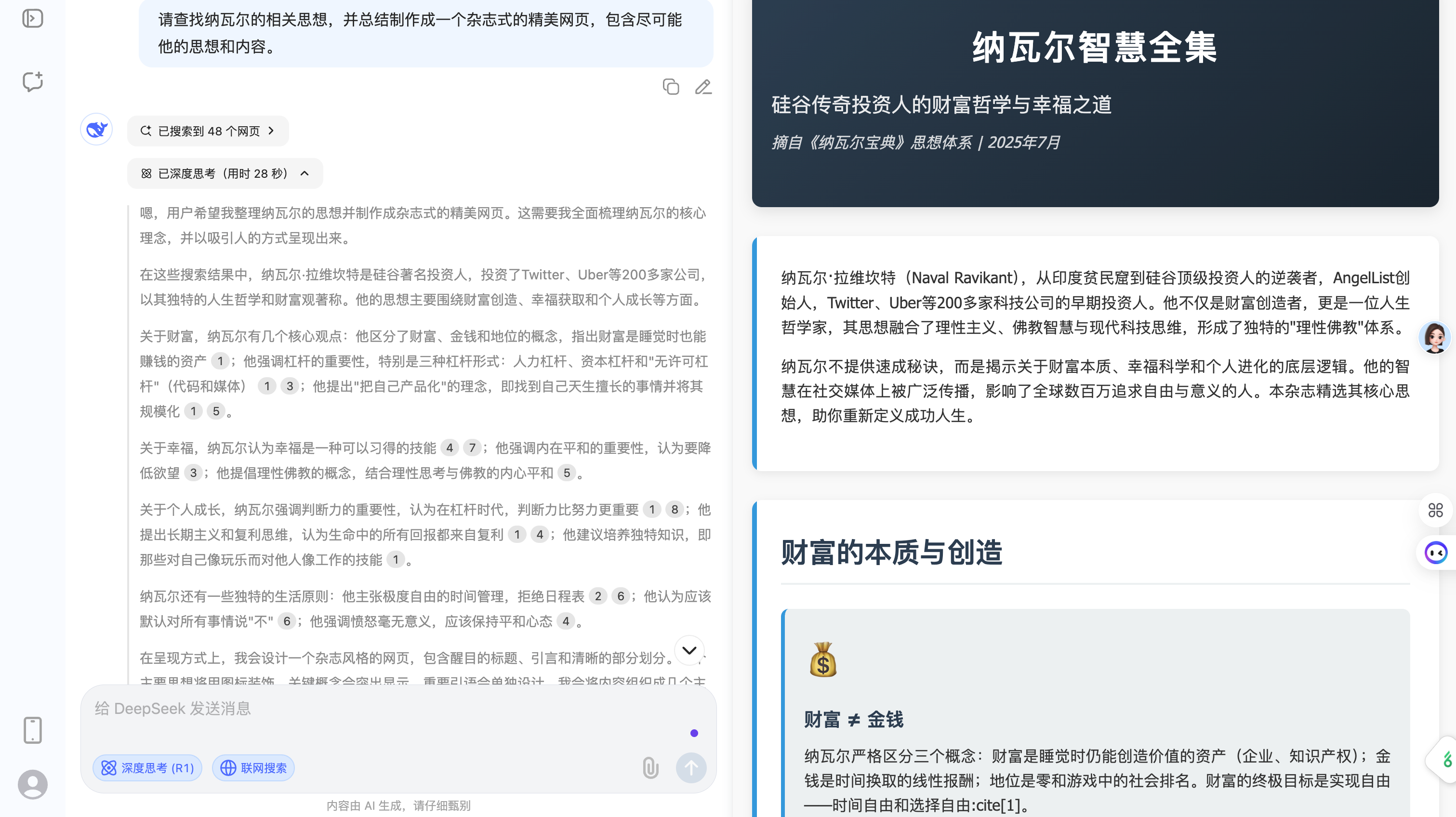Click subtitle 硅谷传奇投资人的财富哲学与幸福之道
Viewport: 1456px width, 817px height.
(x=941, y=105)
